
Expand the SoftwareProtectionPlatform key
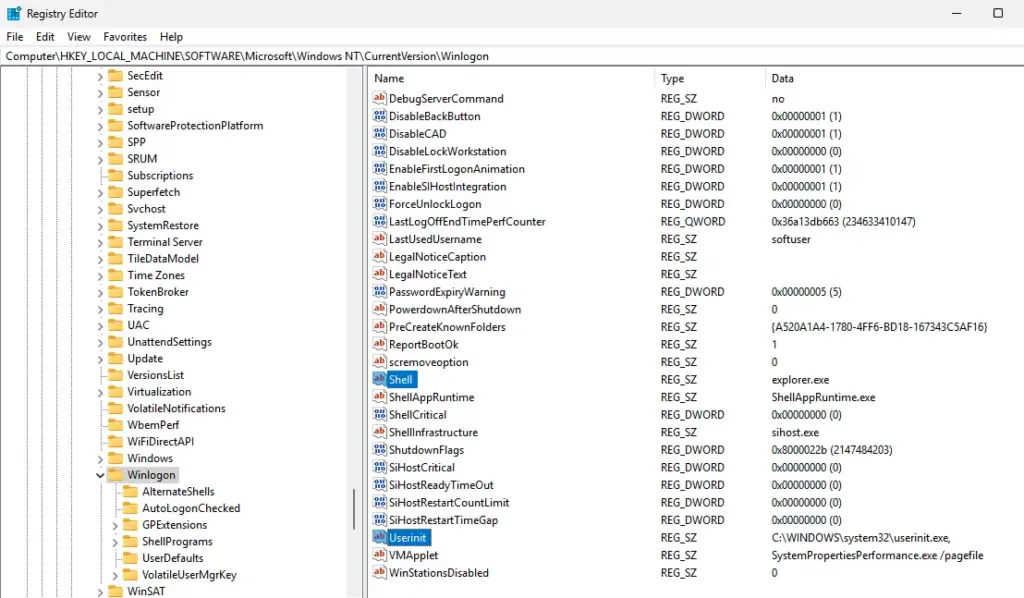(x=100, y=126)
